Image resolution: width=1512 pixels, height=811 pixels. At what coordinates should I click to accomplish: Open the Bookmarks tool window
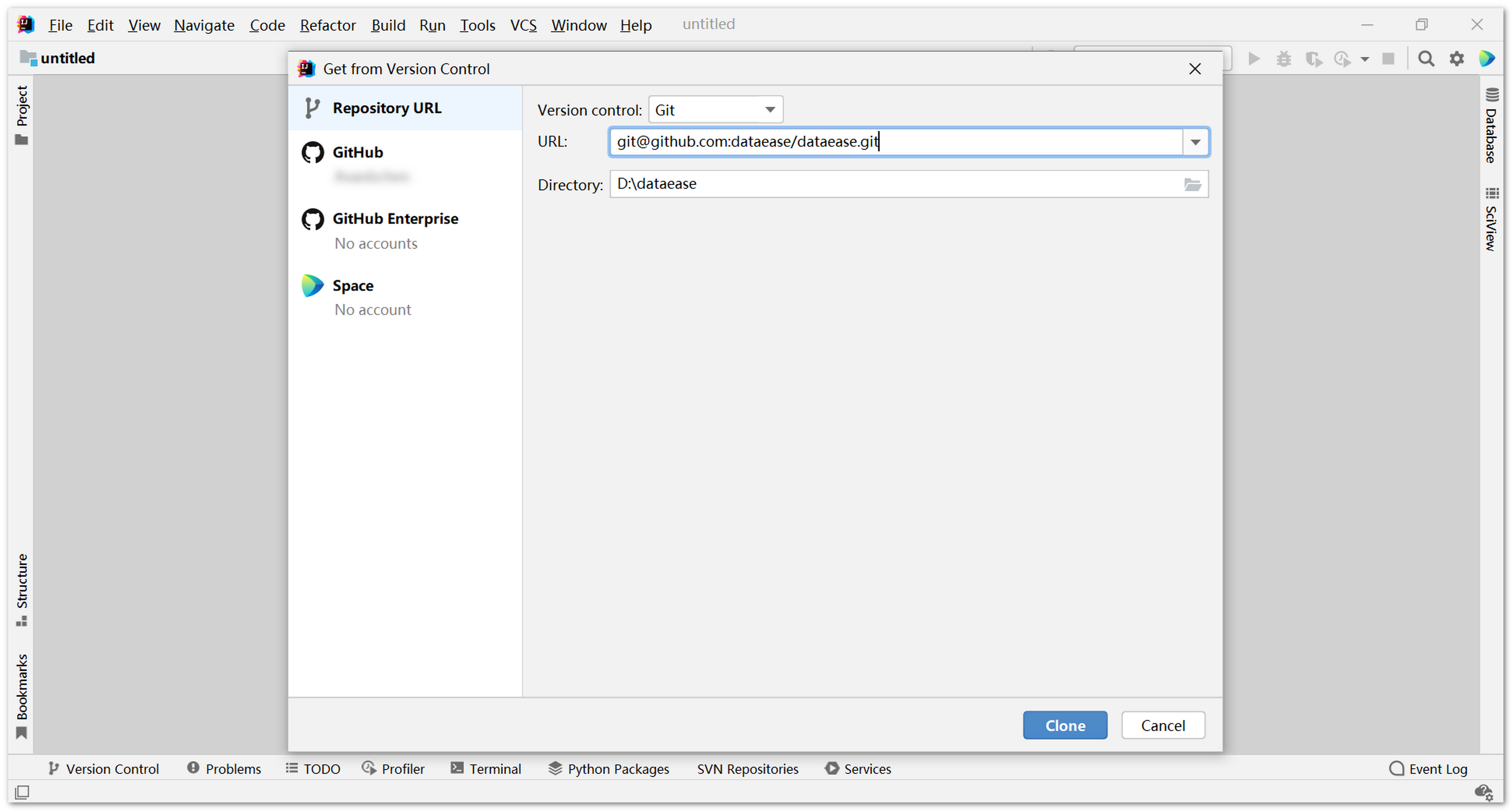[22, 696]
